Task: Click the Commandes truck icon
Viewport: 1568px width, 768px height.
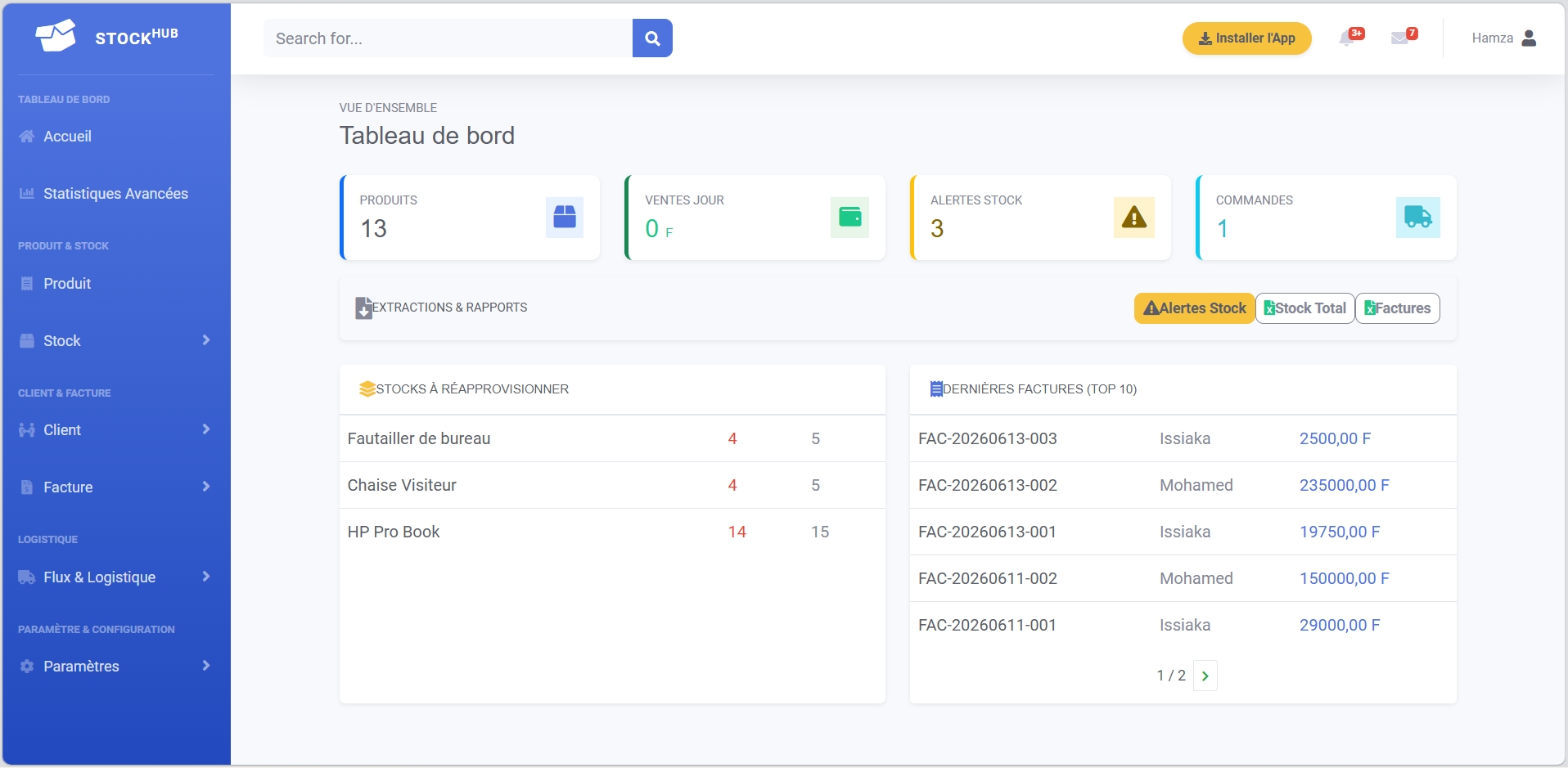Action: pyautogui.click(x=1417, y=217)
